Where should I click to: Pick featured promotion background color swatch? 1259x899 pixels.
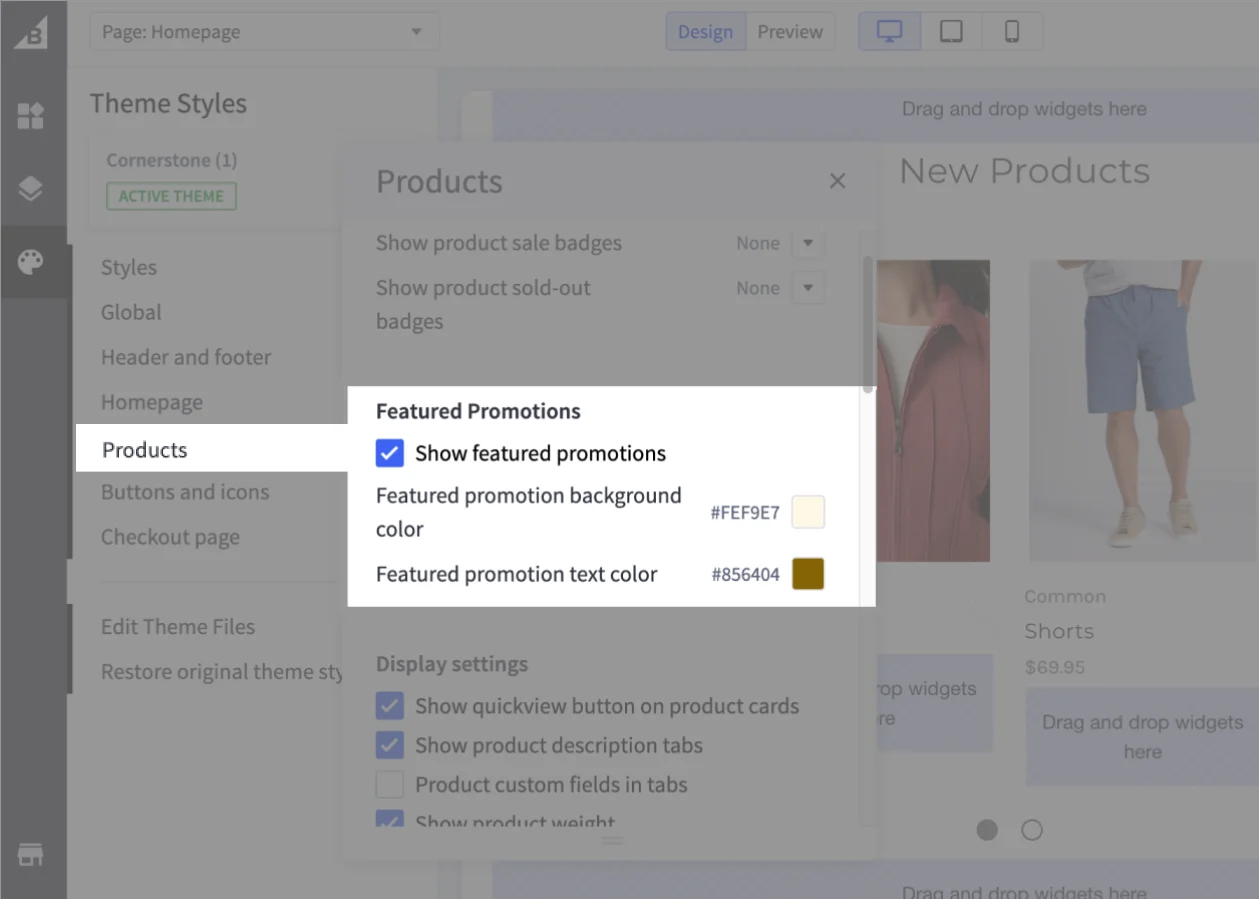[808, 512]
